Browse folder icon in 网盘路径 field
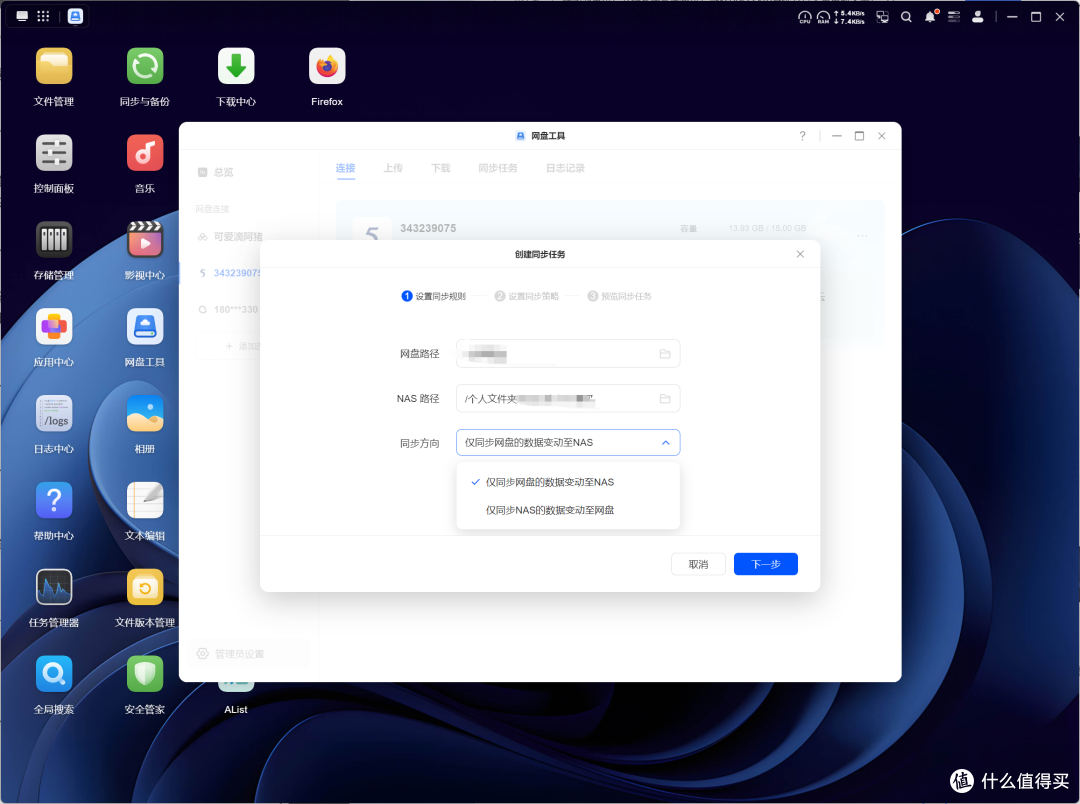The width and height of the screenshot is (1080, 804). point(665,353)
